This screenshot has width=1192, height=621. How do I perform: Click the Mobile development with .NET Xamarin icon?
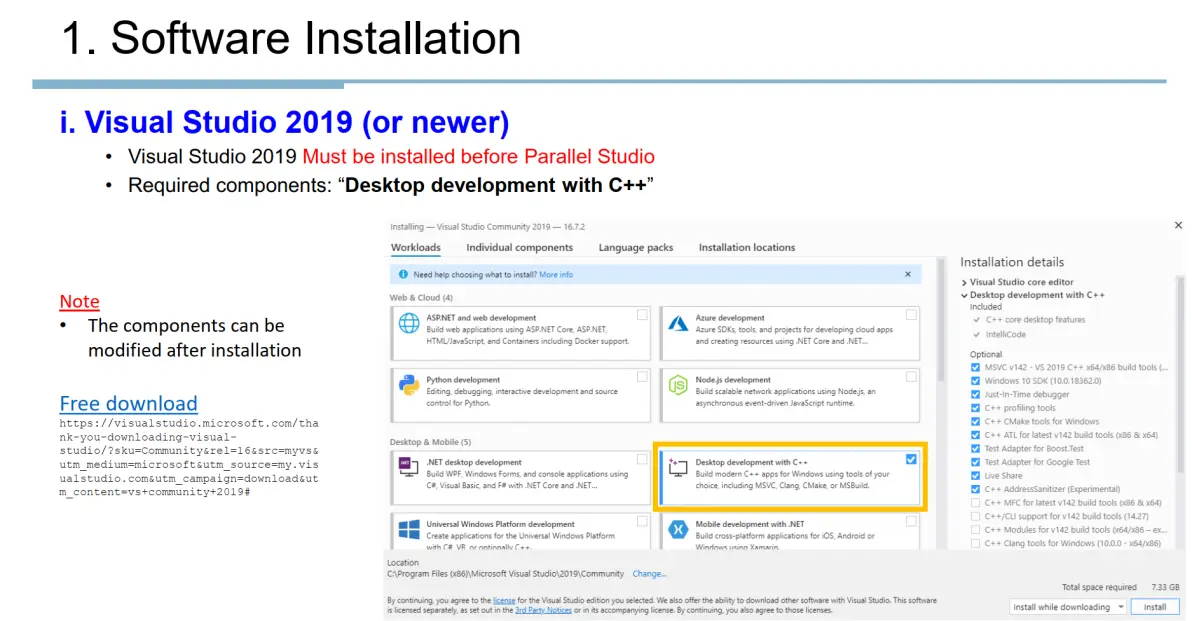click(x=677, y=530)
